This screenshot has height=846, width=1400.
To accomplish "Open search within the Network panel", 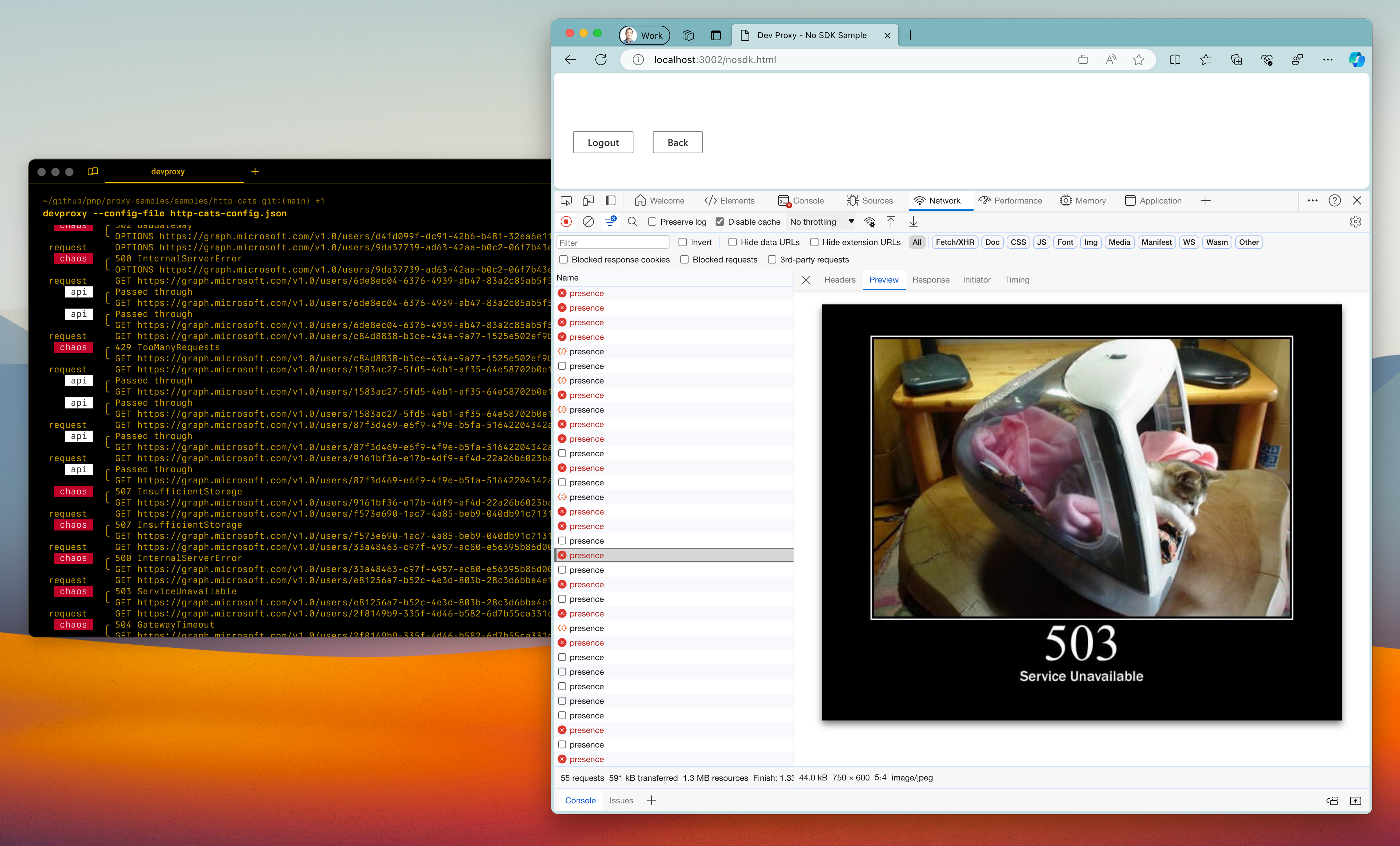I will 632,222.
